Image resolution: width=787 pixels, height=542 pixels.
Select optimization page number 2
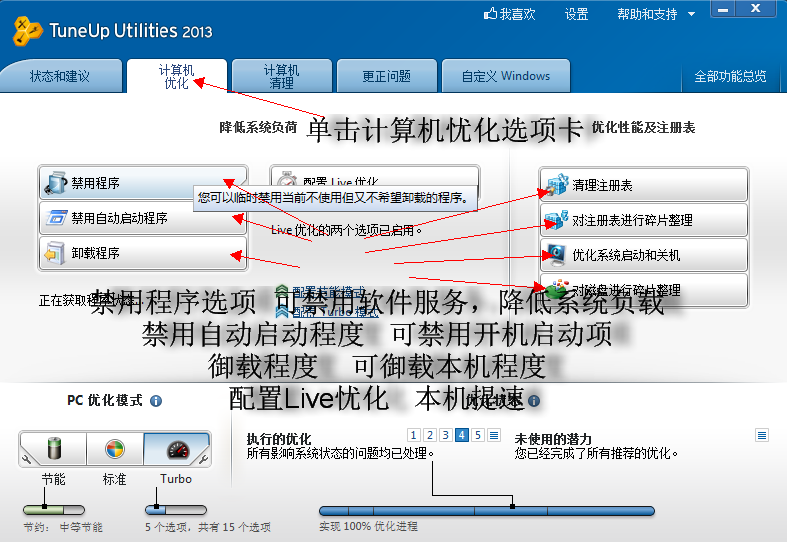(430, 435)
